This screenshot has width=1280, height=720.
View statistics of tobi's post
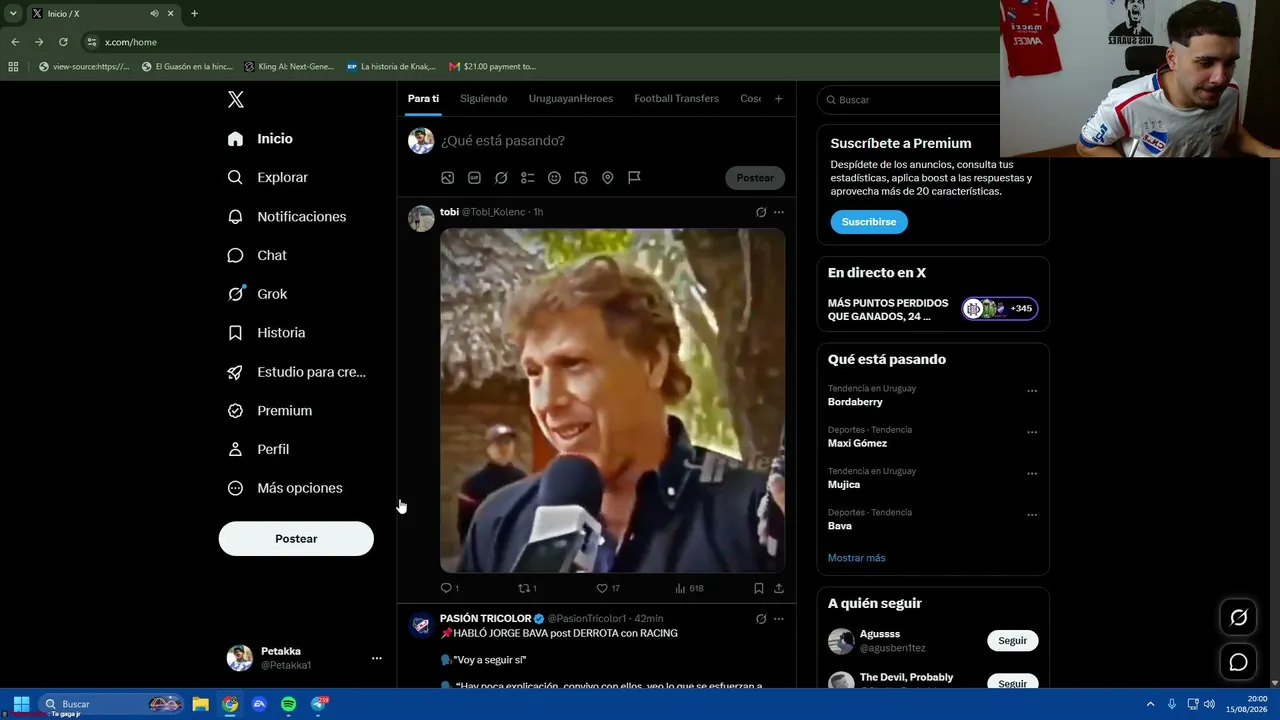tap(689, 588)
